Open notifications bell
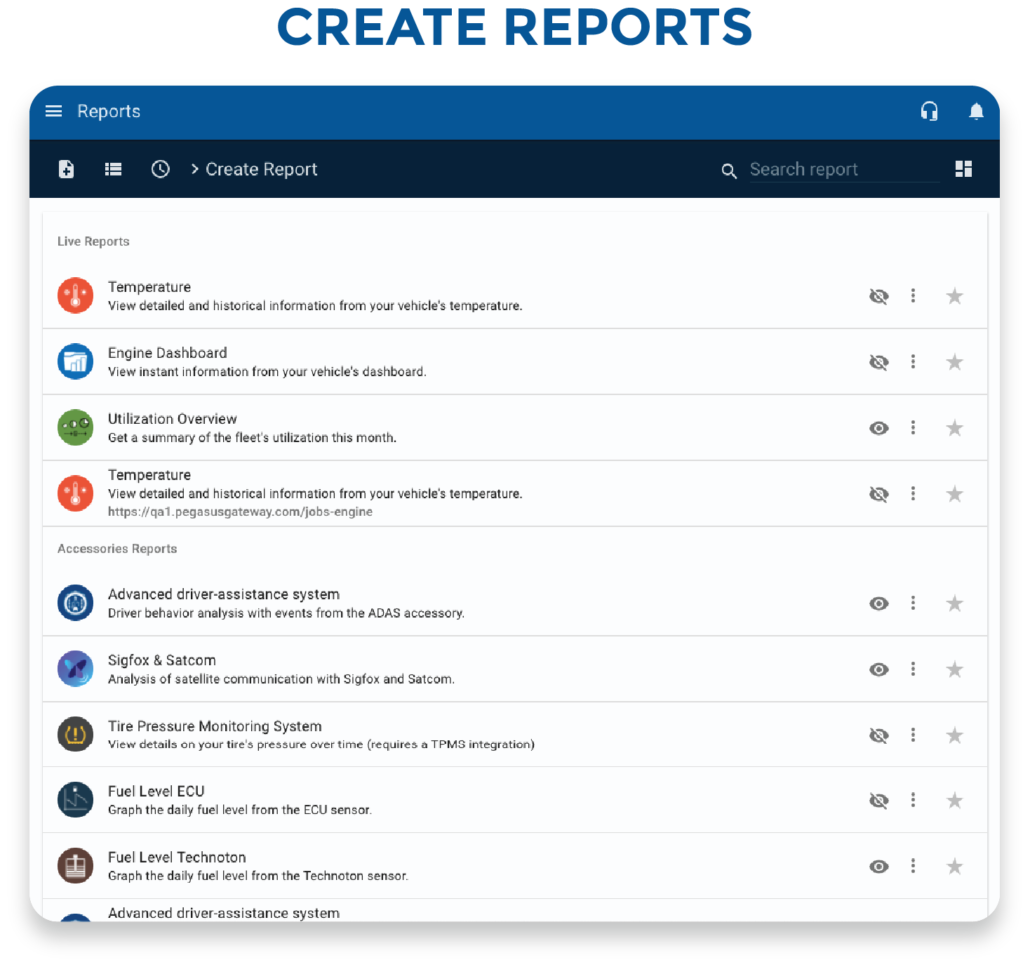The width and height of the screenshot is (1030, 967). pyautogui.click(x=976, y=112)
